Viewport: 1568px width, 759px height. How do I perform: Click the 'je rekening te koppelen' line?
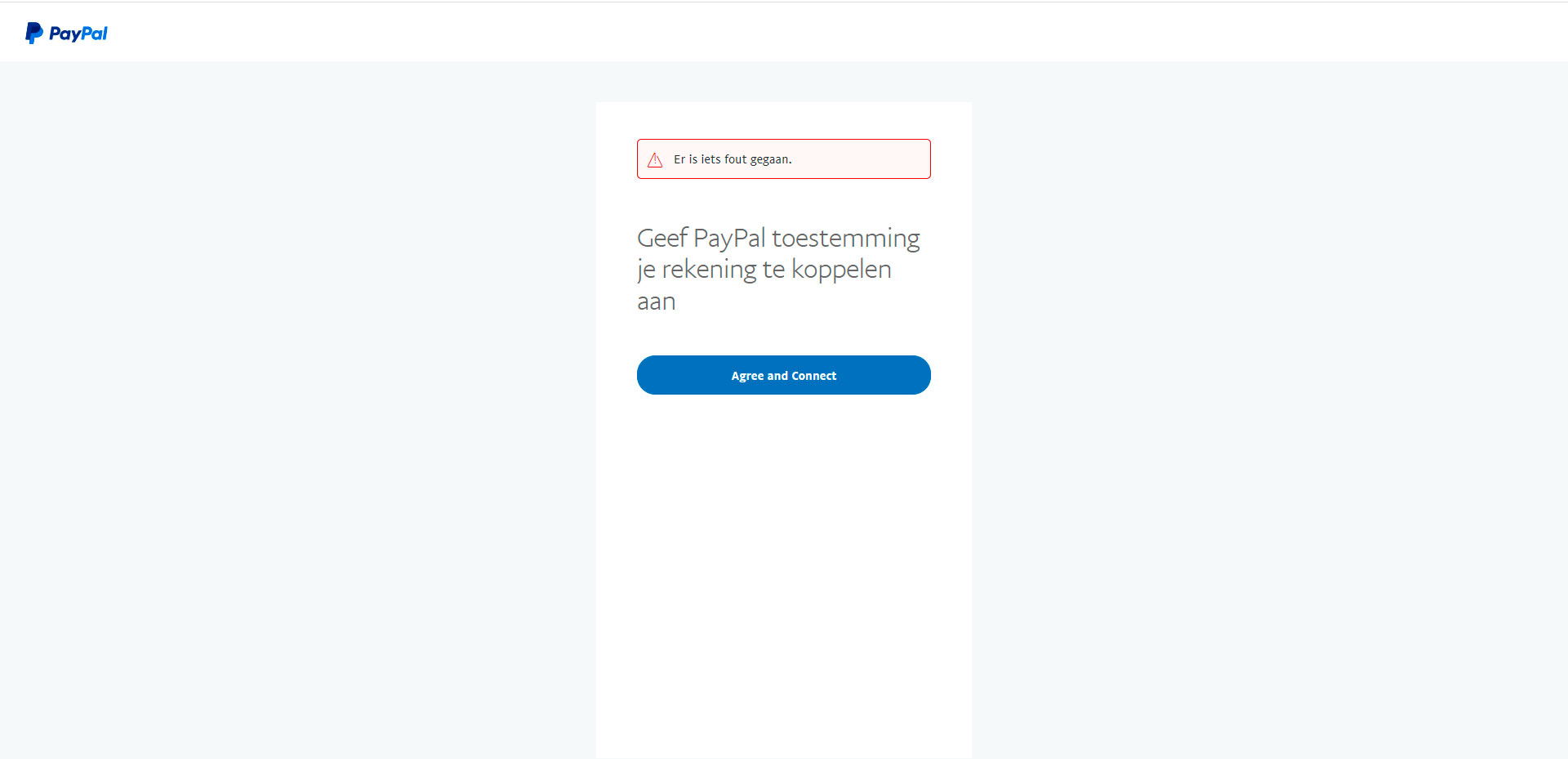pyautogui.click(x=764, y=270)
